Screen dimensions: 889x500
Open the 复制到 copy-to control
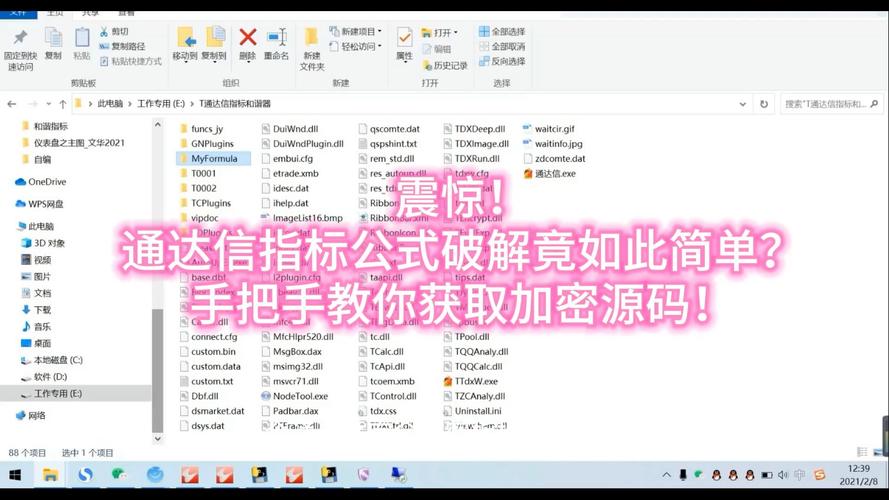(214, 44)
